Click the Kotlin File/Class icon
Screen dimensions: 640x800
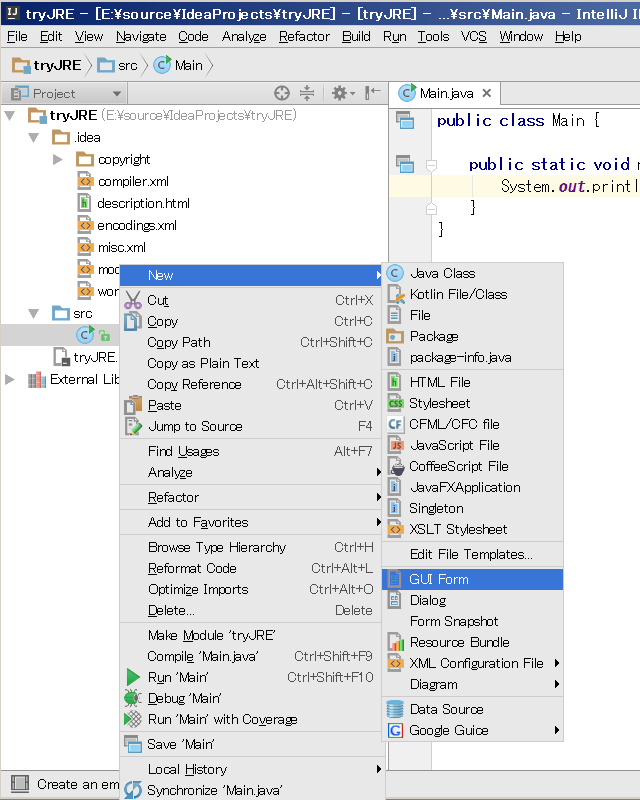396,294
